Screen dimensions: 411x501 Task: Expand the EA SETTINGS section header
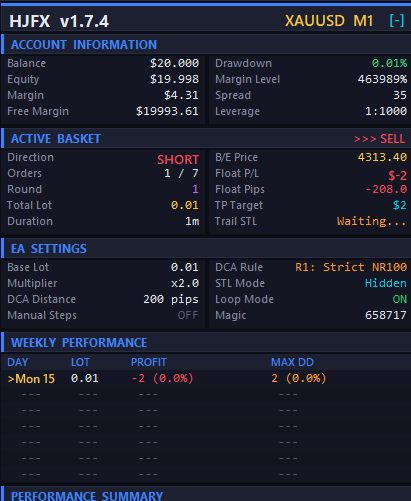(206, 248)
